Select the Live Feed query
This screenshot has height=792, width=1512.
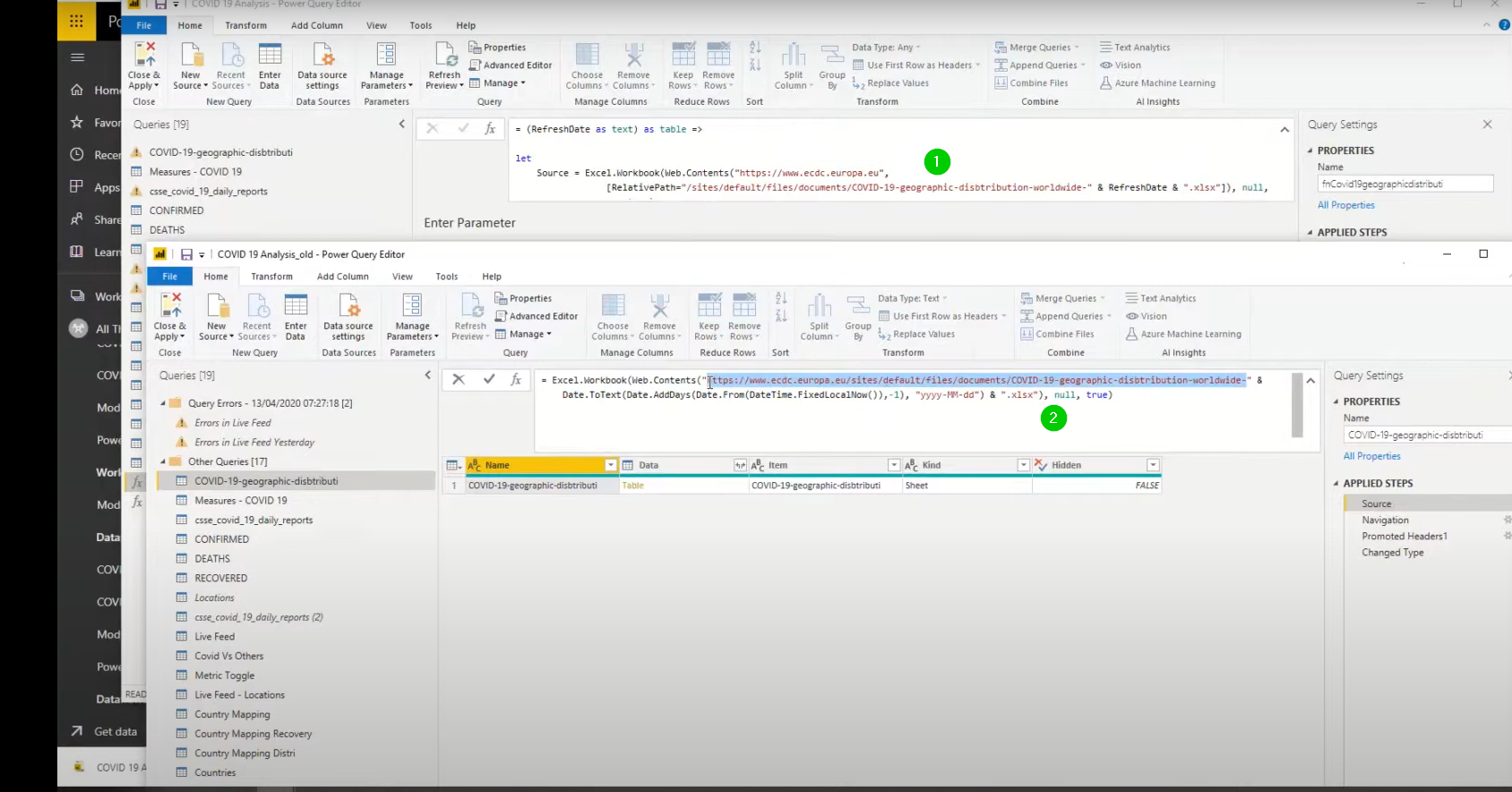[215, 637]
